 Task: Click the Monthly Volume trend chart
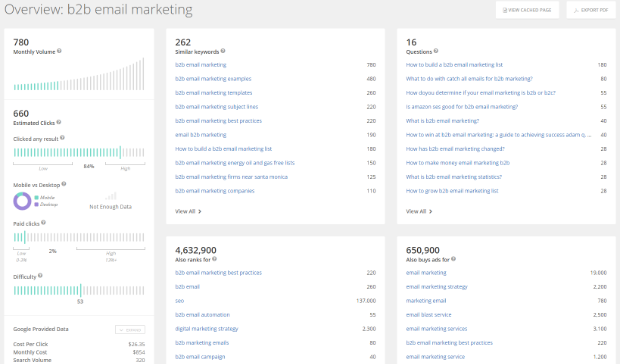79,74
